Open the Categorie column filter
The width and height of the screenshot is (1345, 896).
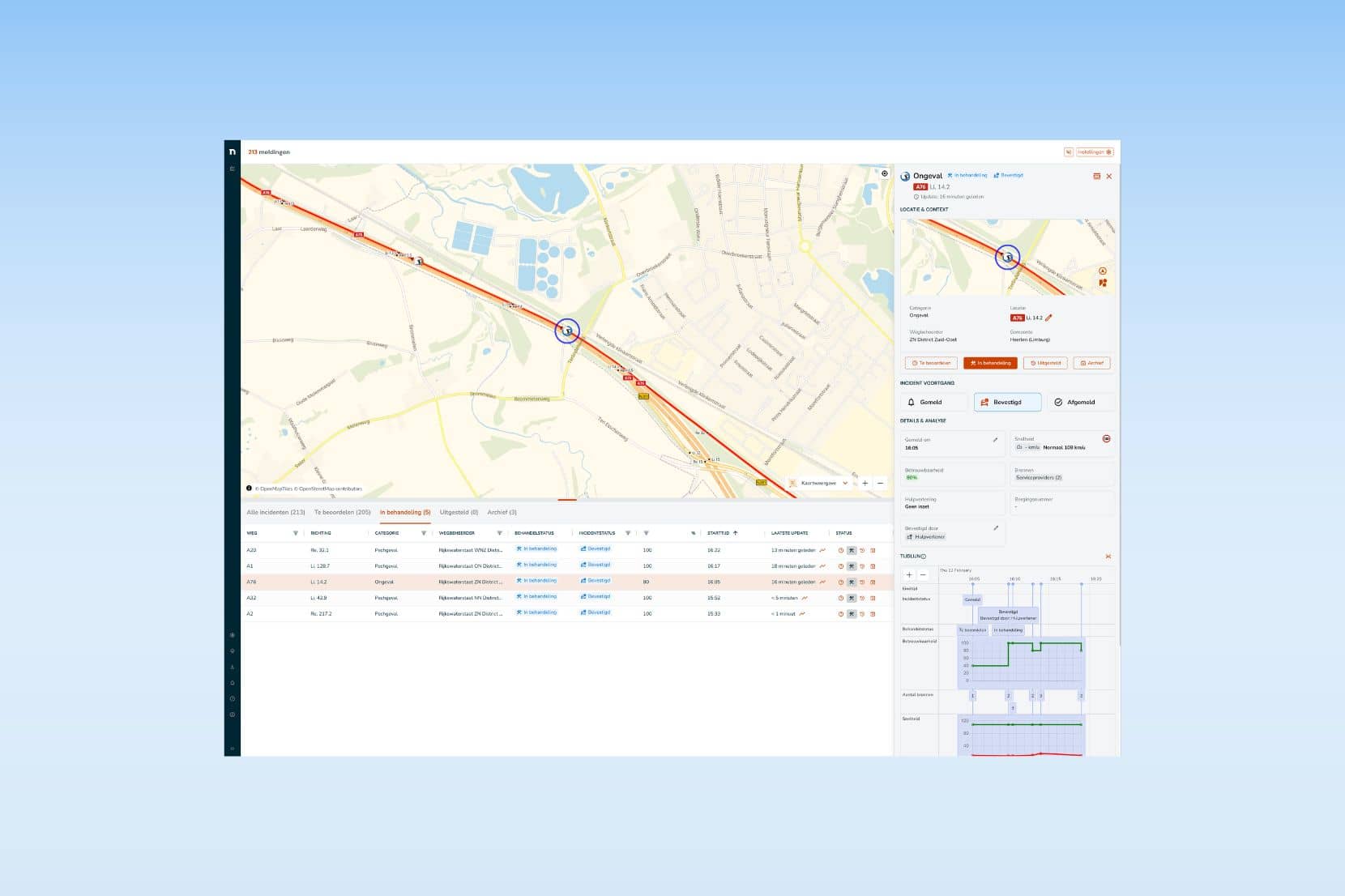[x=423, y=533]
